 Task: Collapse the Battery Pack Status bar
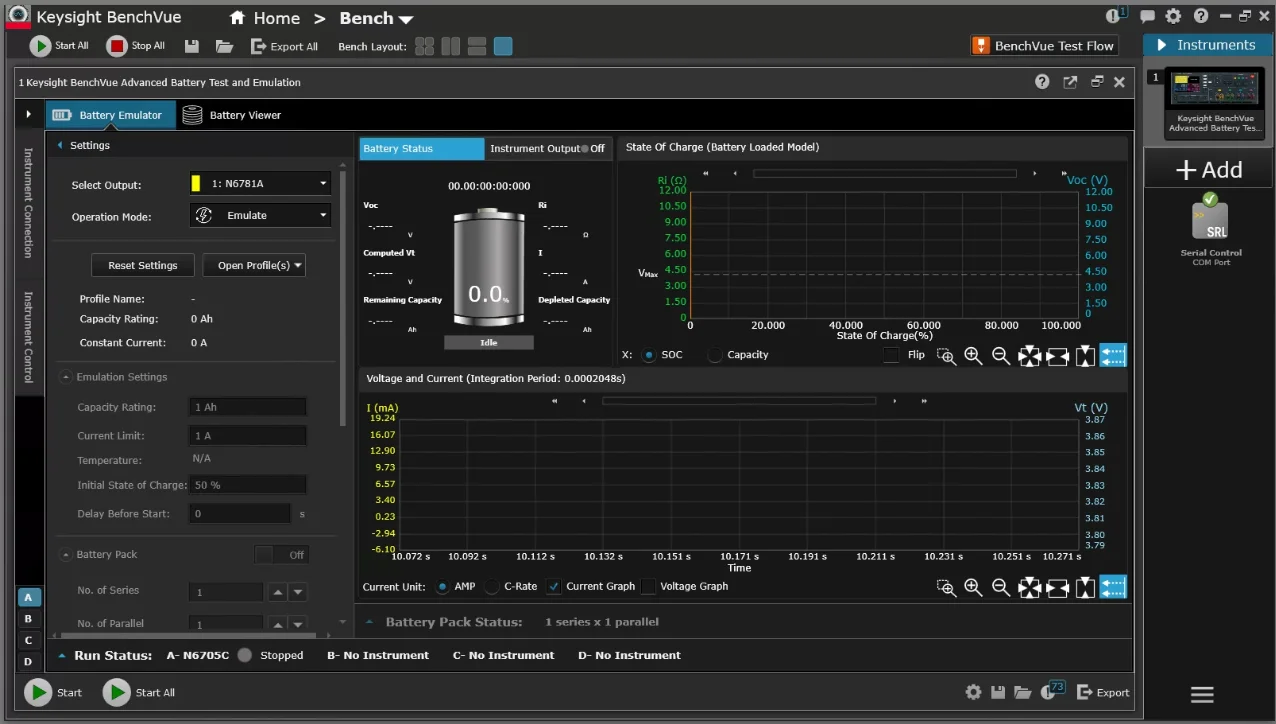[x=368, y=622]
